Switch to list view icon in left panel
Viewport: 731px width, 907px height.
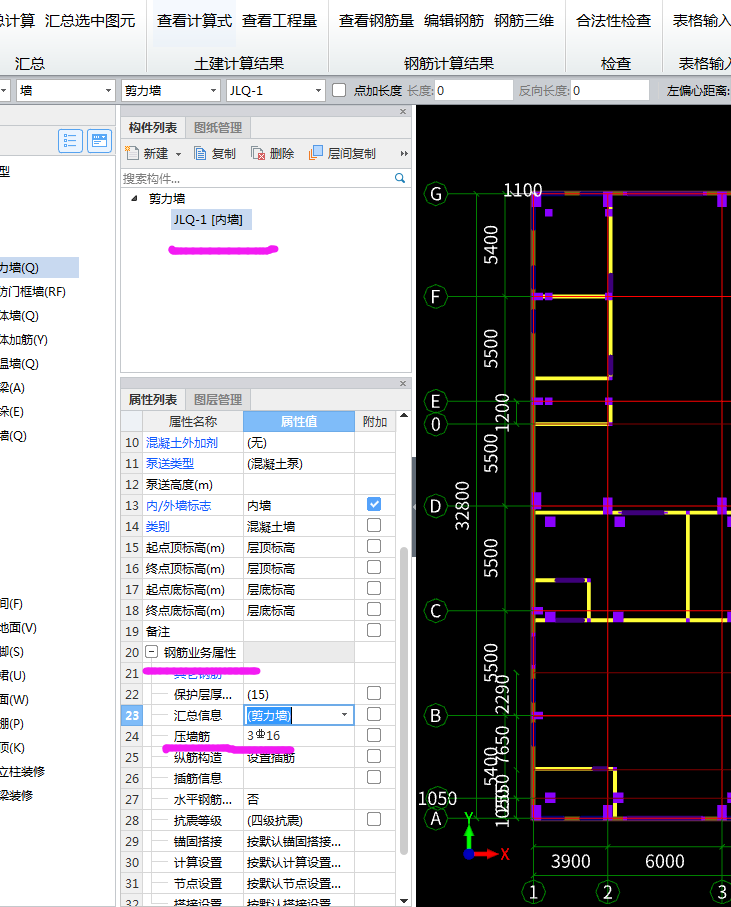tap(70, 141)
